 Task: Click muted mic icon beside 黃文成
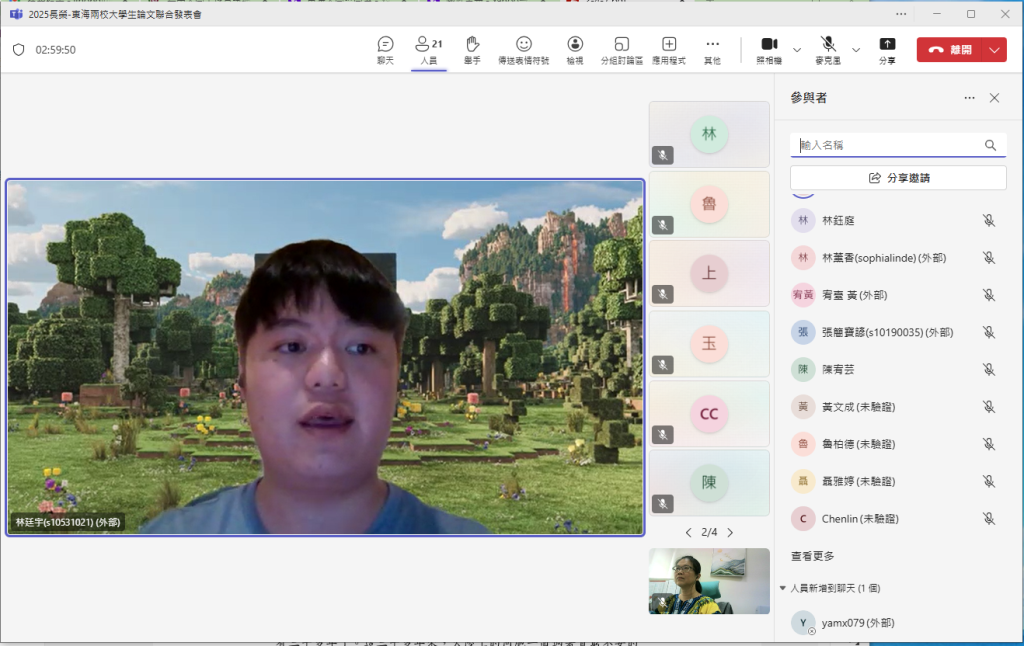point(989,407)
